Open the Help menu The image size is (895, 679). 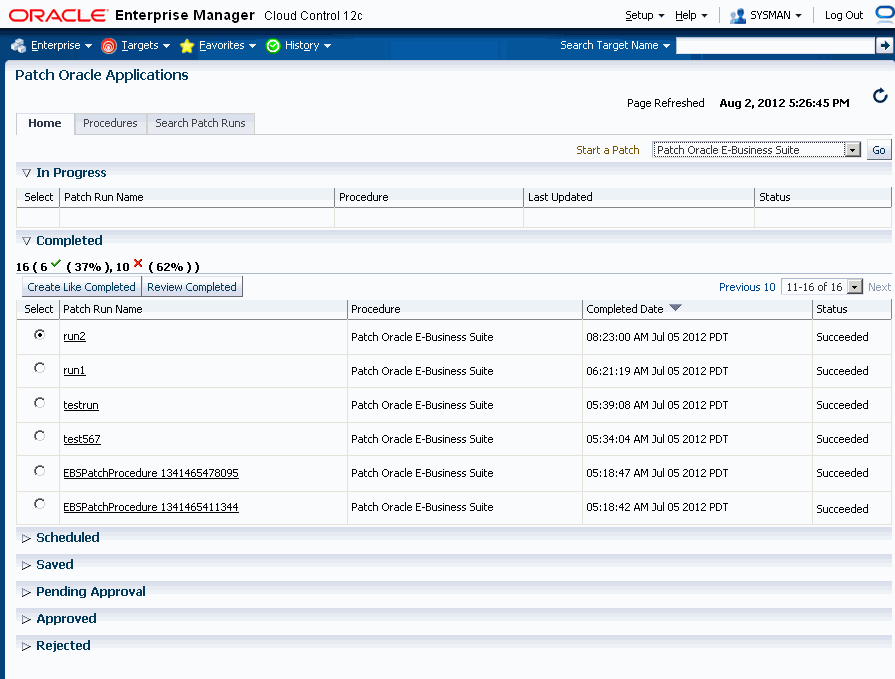[x=691, y=15]
